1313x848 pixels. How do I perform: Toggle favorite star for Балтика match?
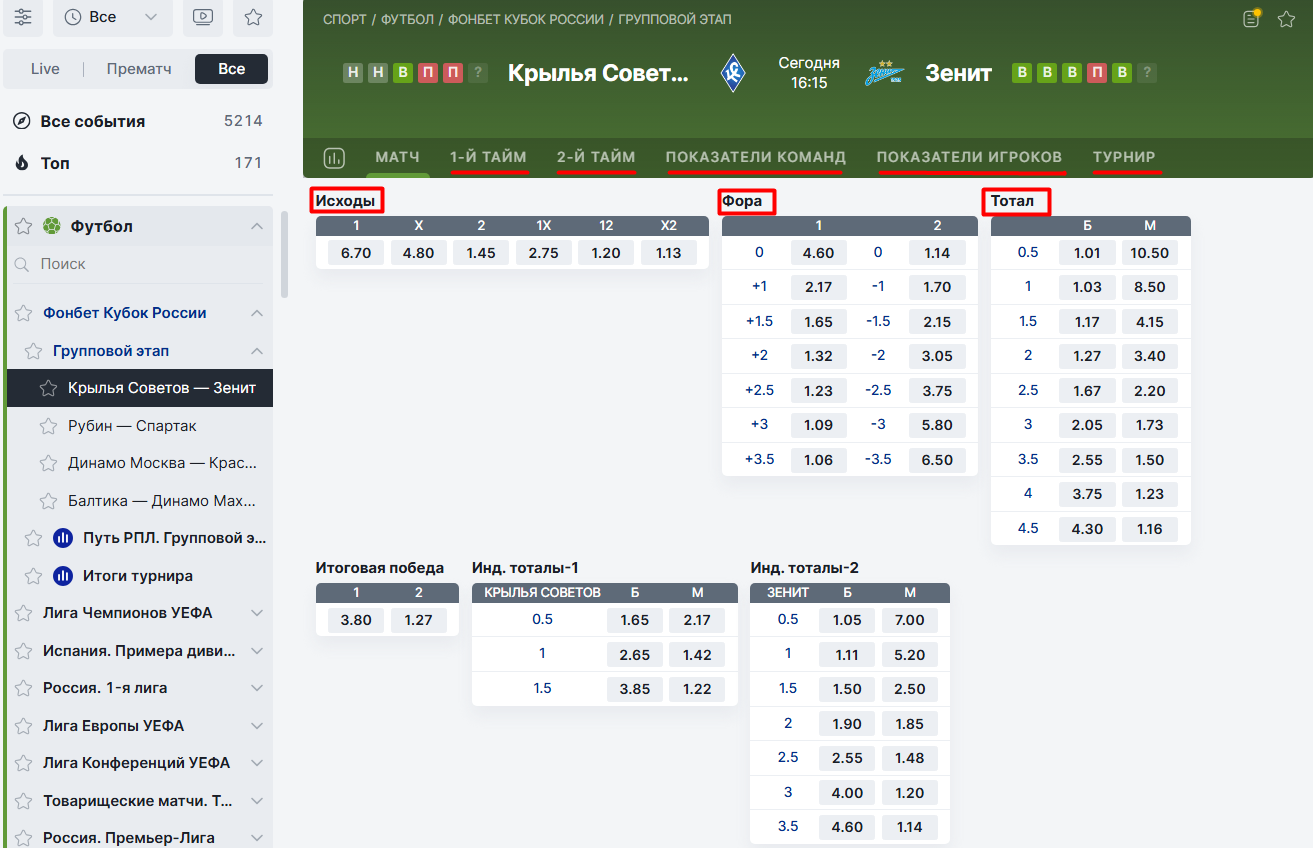click(48, 501)
